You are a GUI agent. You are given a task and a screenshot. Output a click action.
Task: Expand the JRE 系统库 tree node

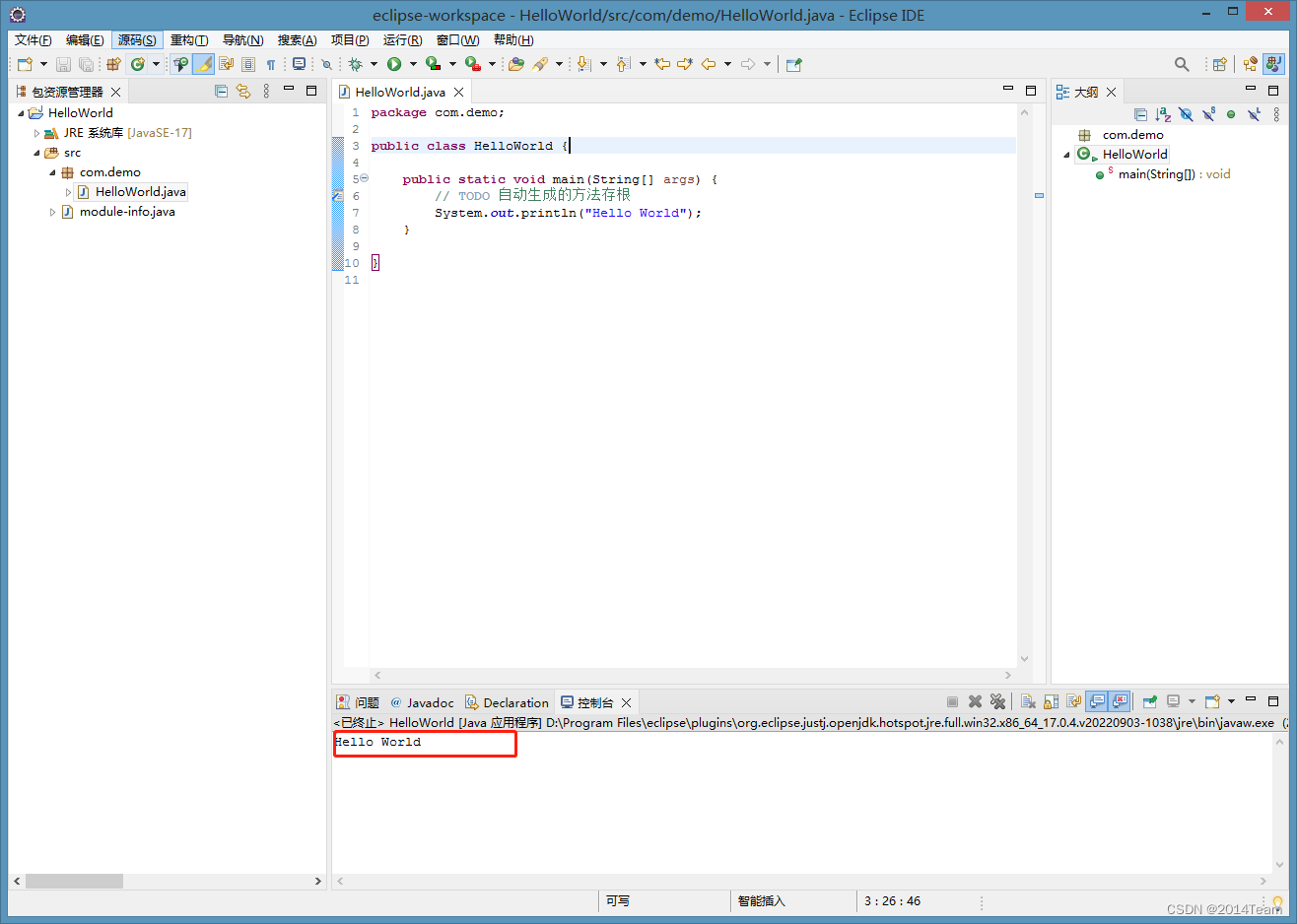click(37, 133)
